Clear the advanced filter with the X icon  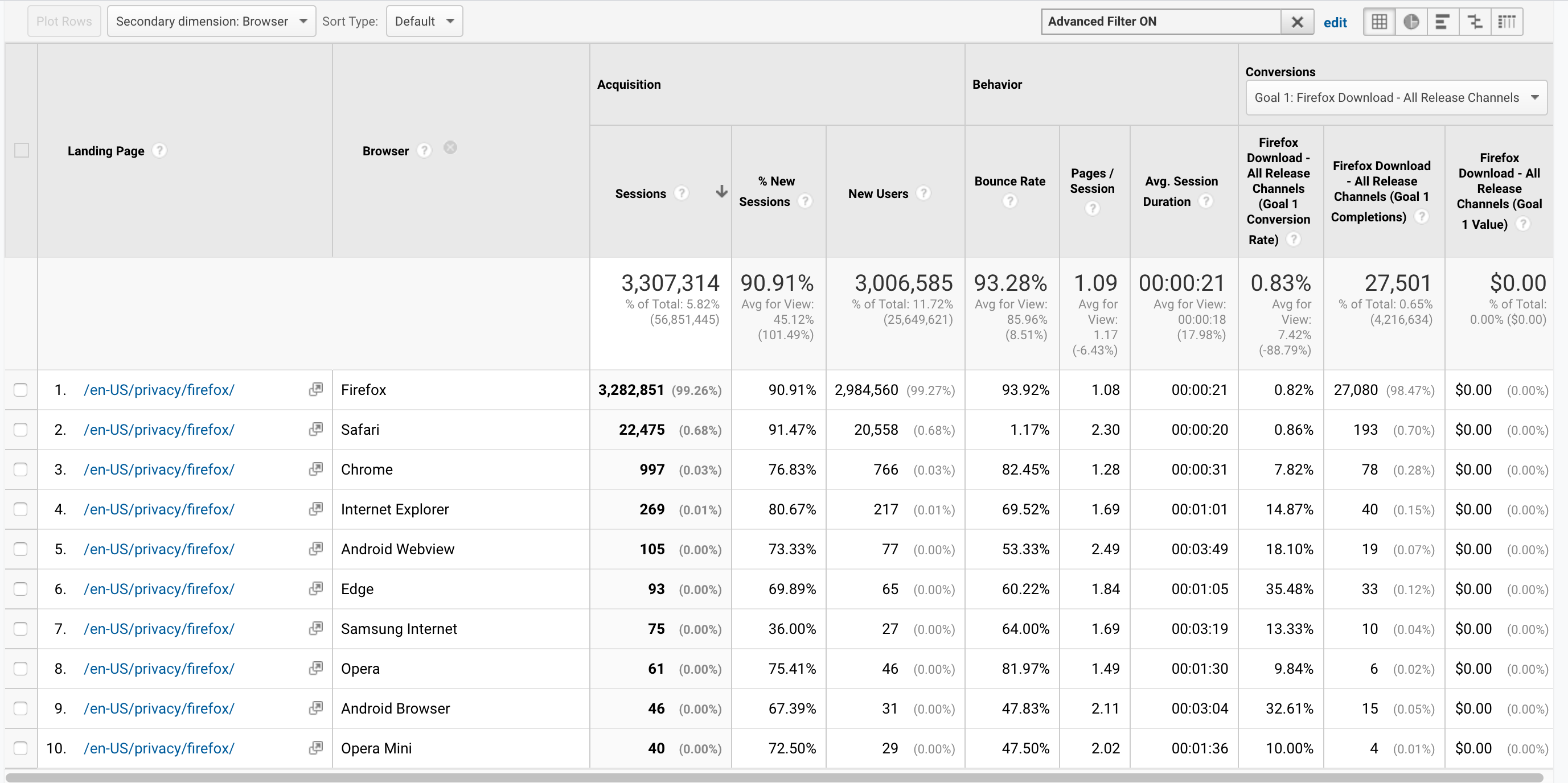pos(1297,22)
